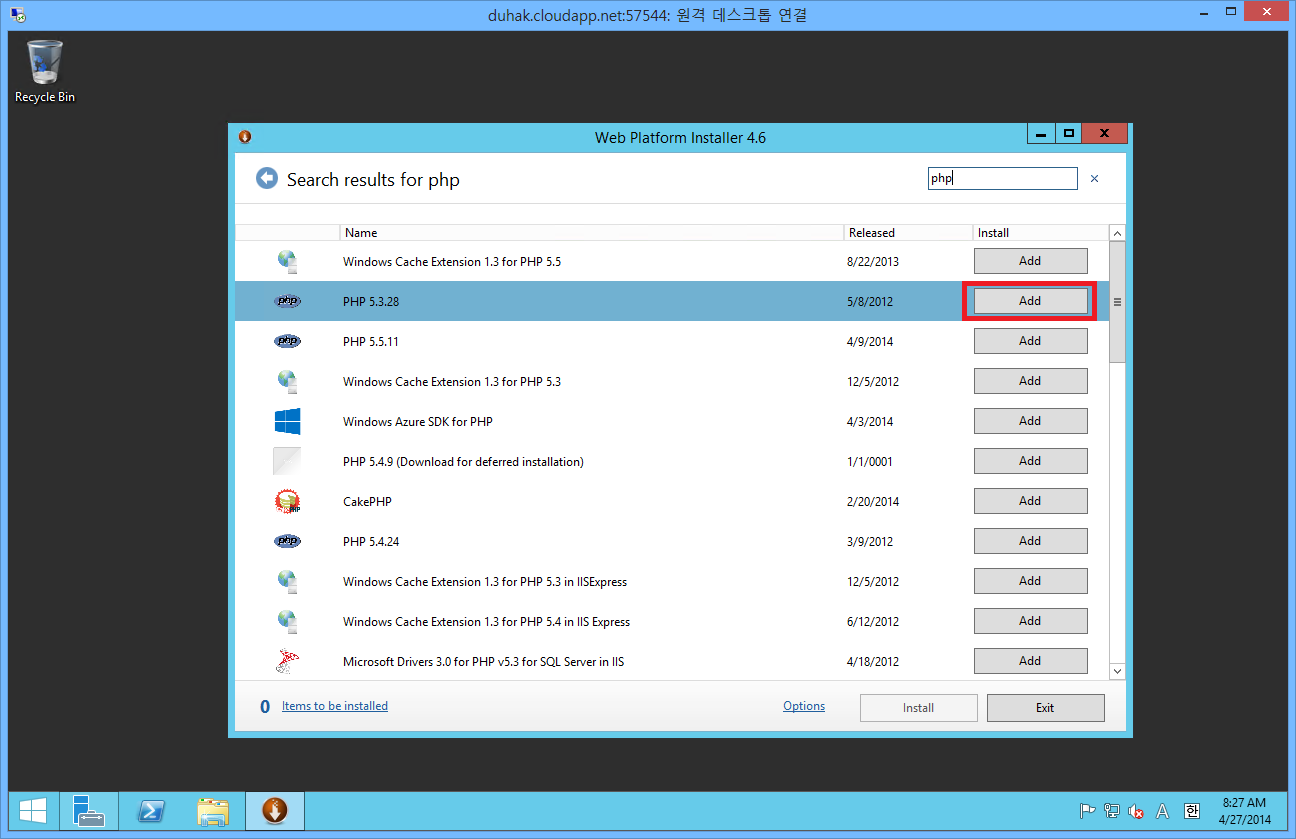This screenshot has height=839, width=1296.
Task: Select the CakePHP row name
Action: pos(367,501)
